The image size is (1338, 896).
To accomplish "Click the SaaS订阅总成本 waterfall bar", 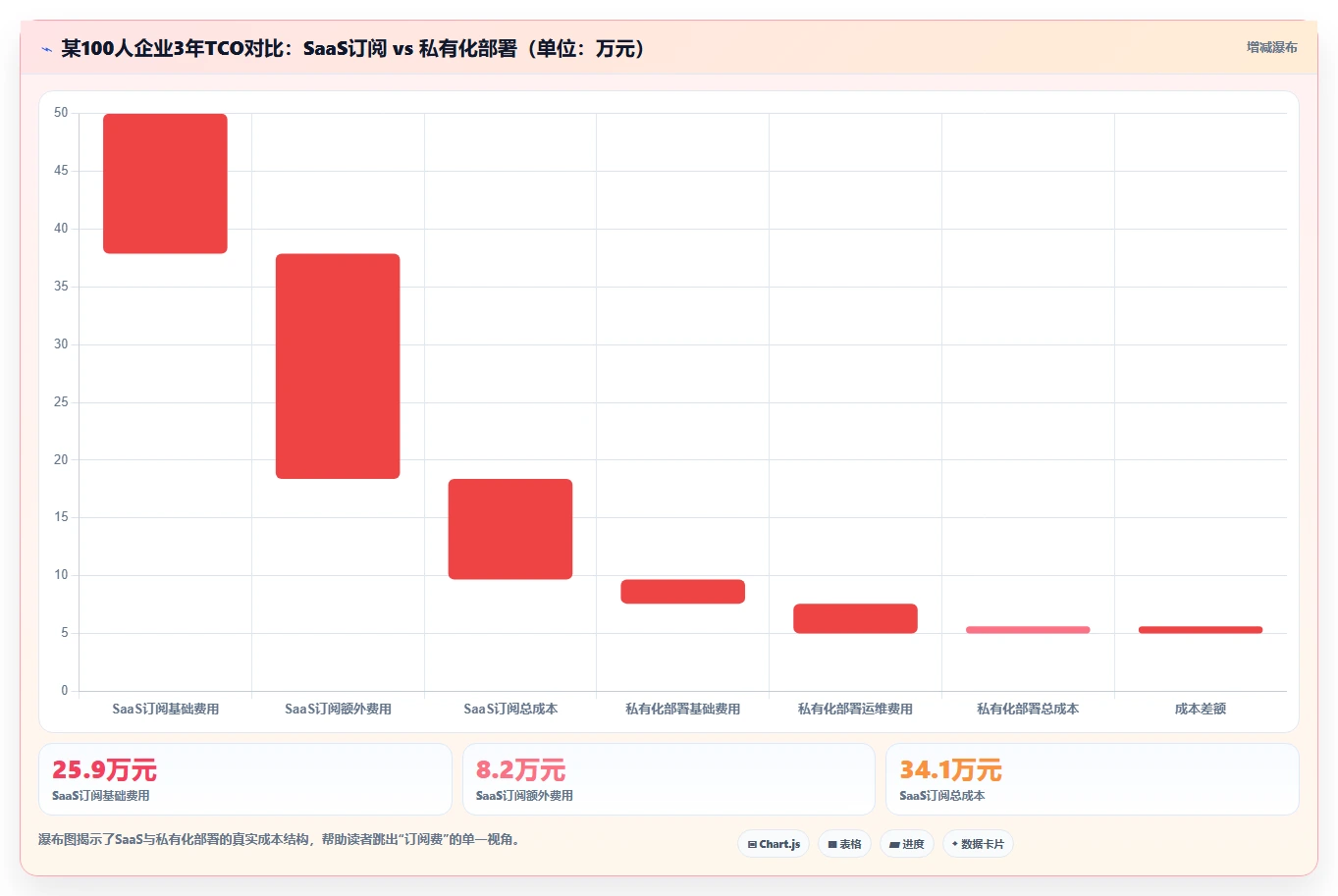I will coord(510,529).
